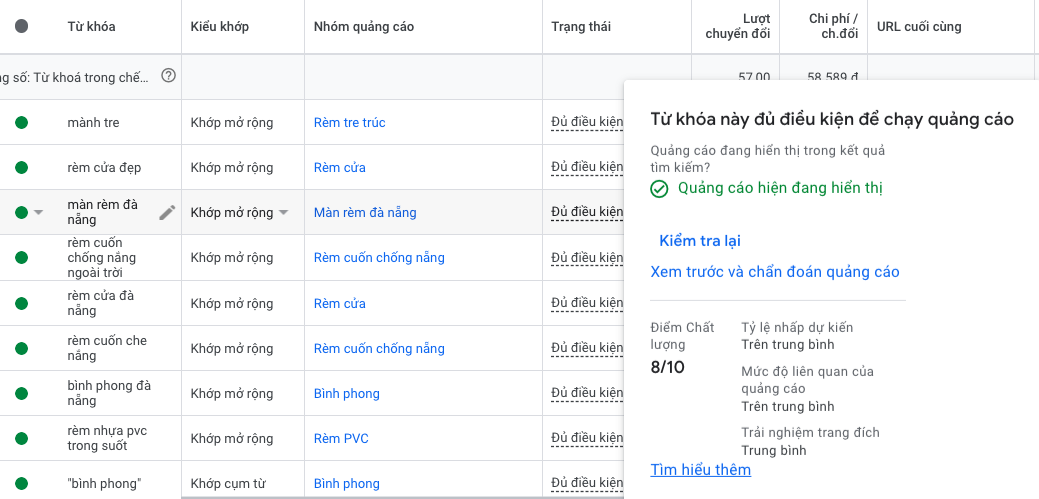Click Đủ điều kiện status for mành tre
This screenshot has width=1039, height=499.
[586, 123]
